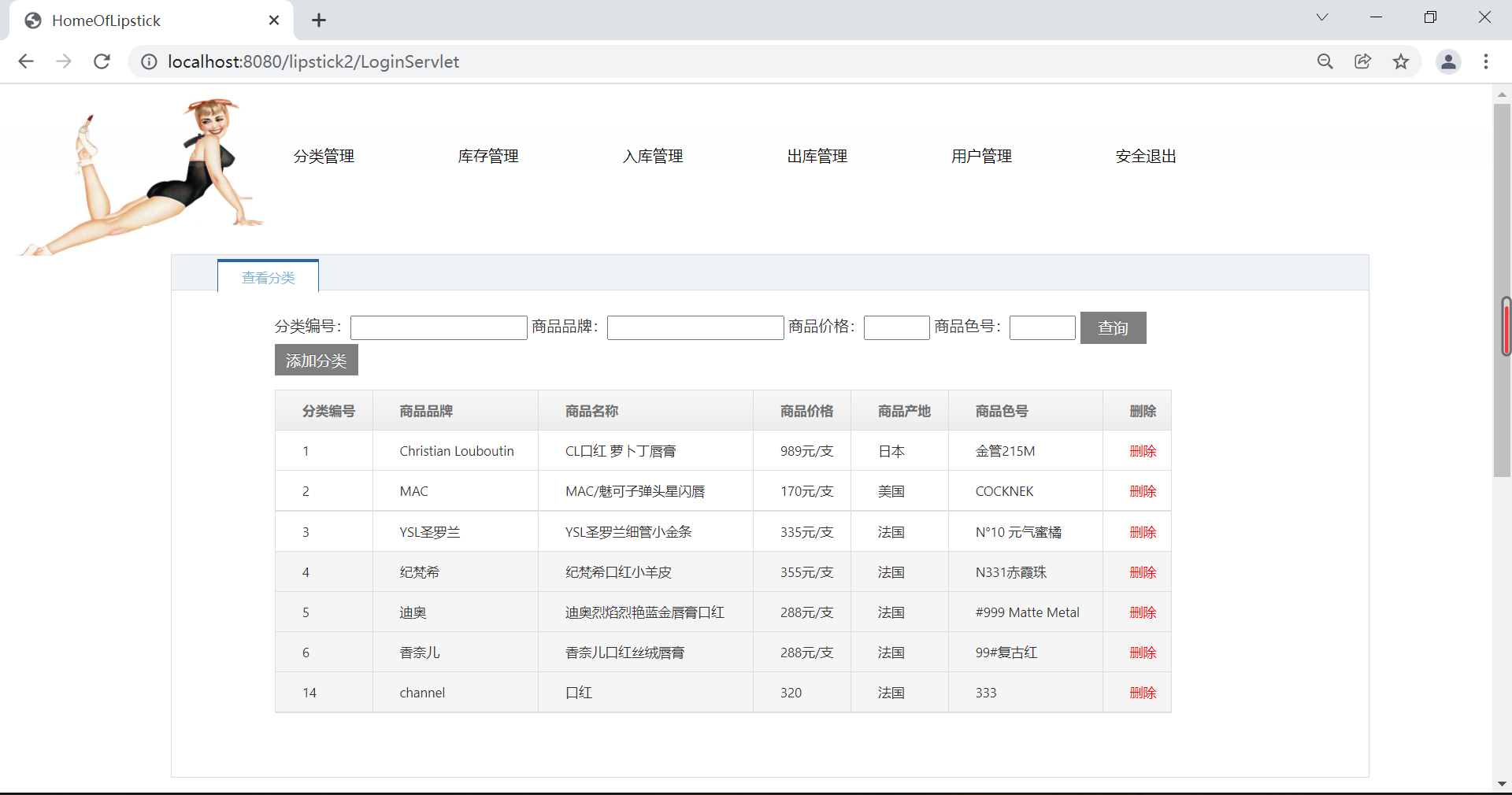This screenshot has height=795, width=1512.
Task: Click 安全退出 to log out
Action: point(1146,156)
